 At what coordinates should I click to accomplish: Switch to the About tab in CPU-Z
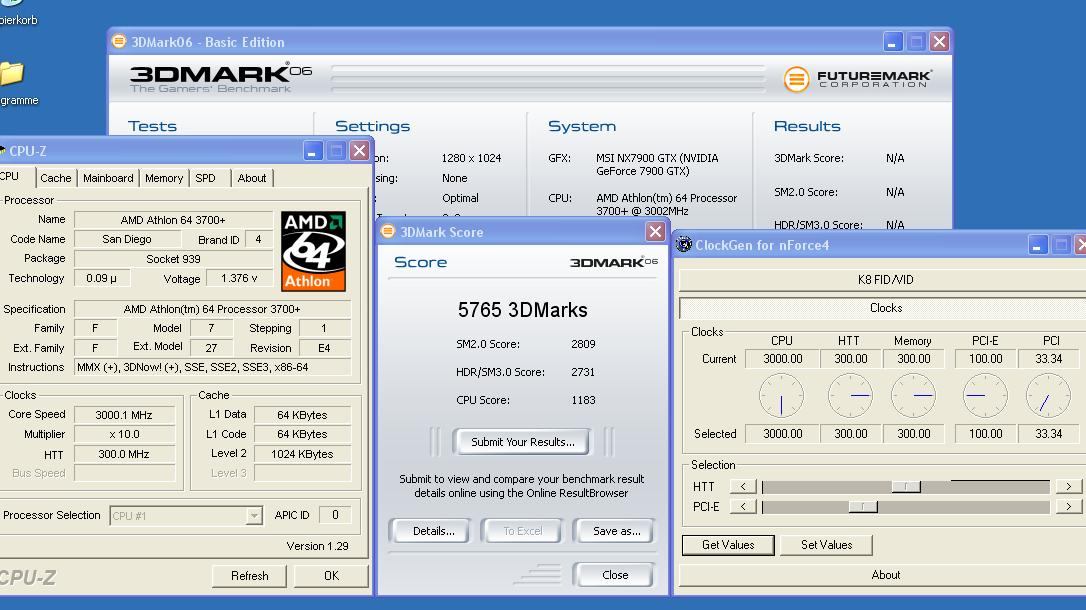click(x=251, y=178)
